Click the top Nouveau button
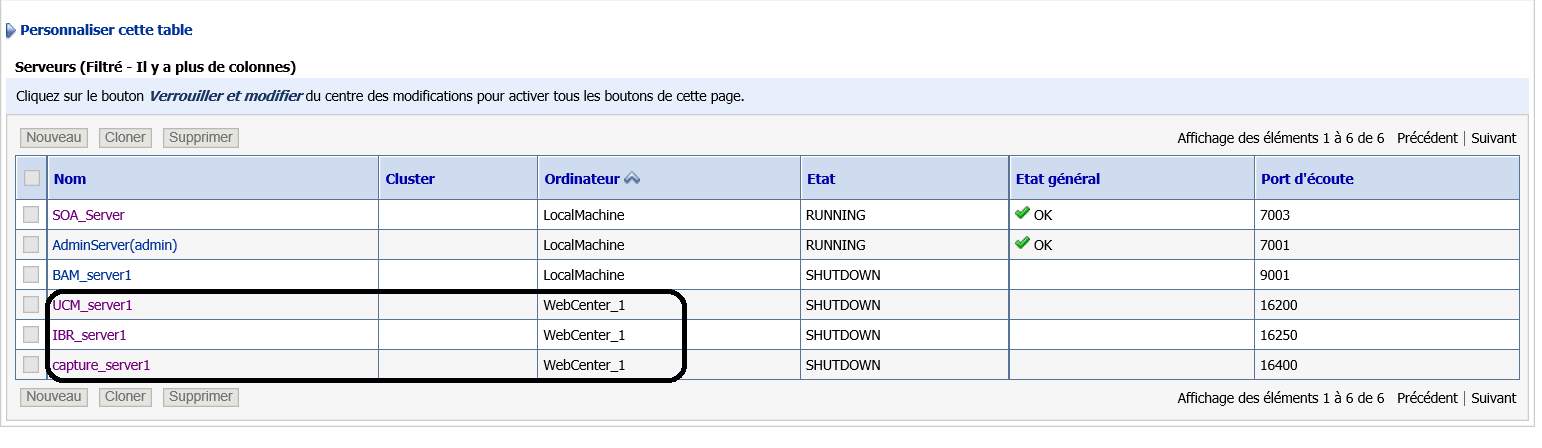Screen dimensions: 1542x448 (x=53, y=137)
